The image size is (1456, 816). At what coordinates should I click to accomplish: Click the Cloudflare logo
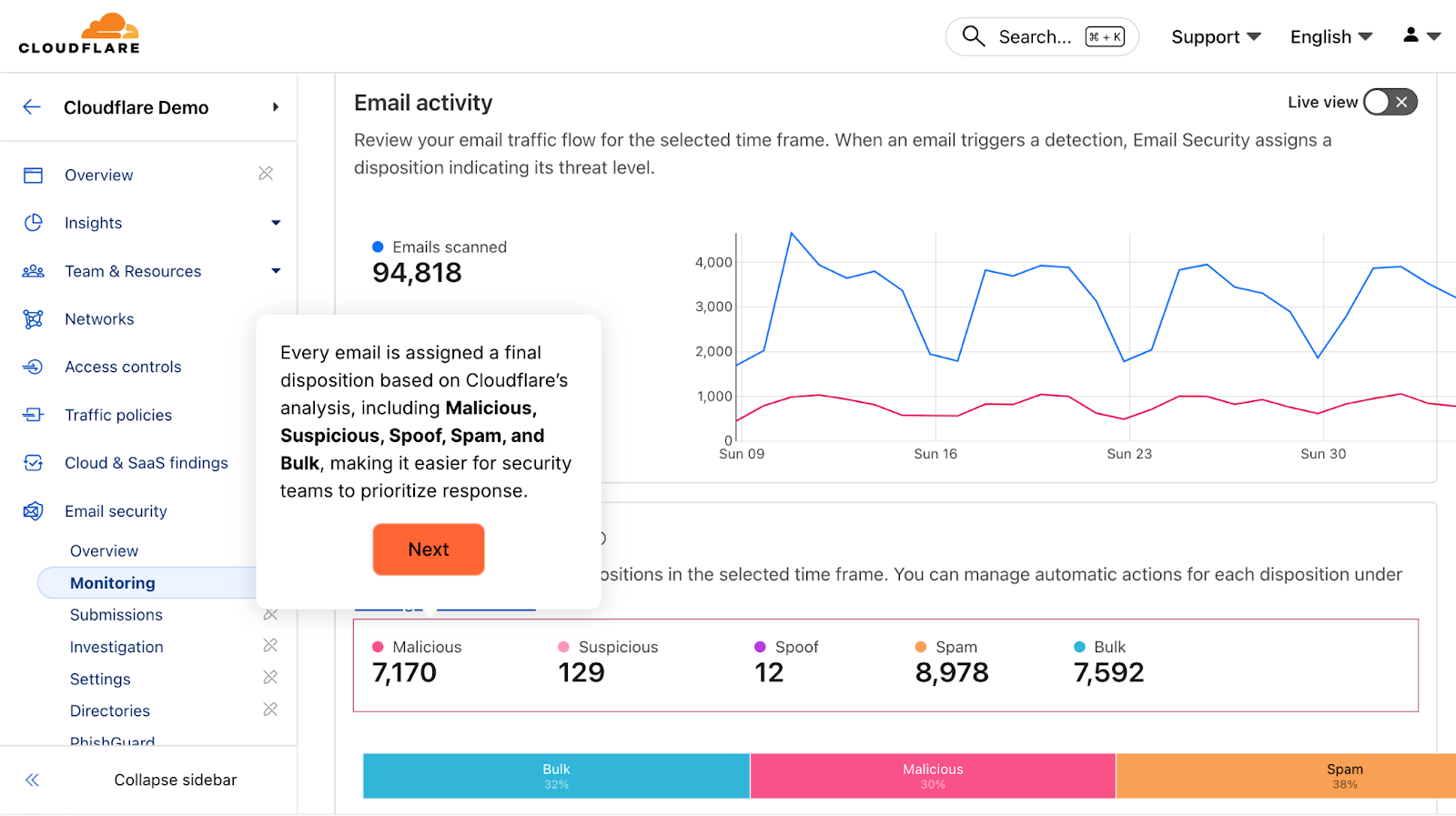pos(79,35)
